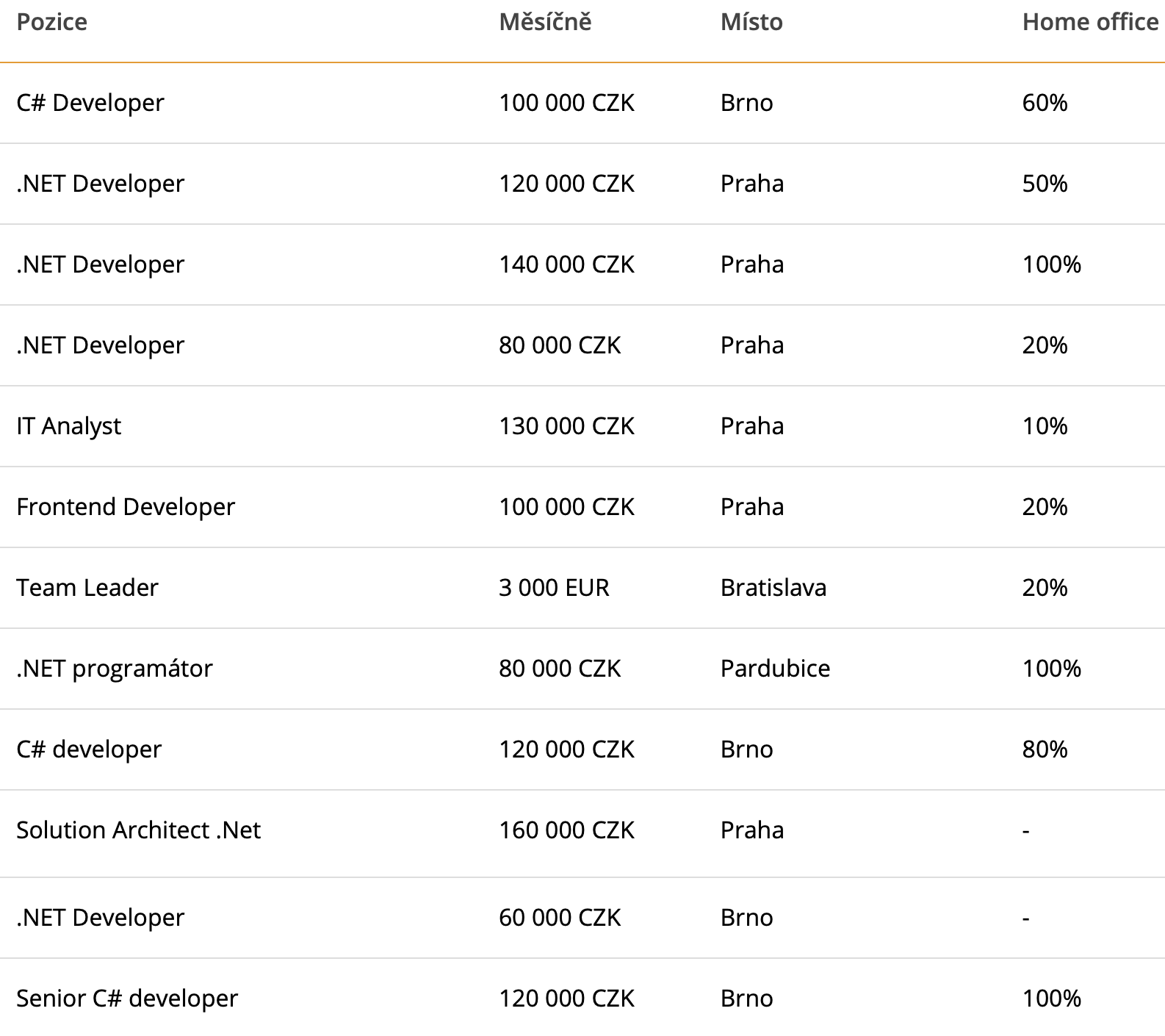The width and height of the screenshot is (1165, 1036).
Task: Click the Pozice column header
Action: pyautogui.click(x=51, y=22)
